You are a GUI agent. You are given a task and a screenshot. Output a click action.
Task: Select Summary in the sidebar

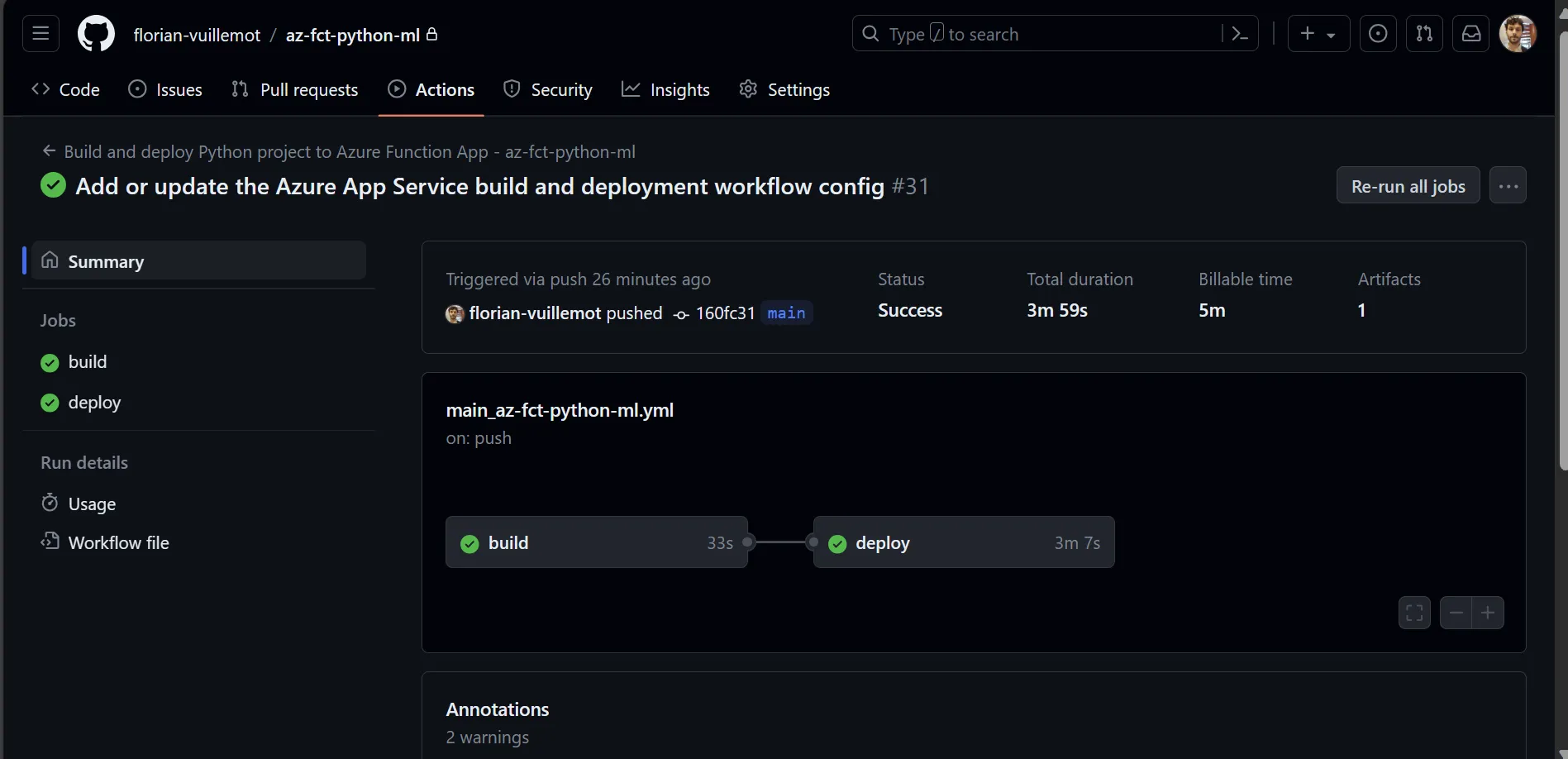tap(198, 260)
